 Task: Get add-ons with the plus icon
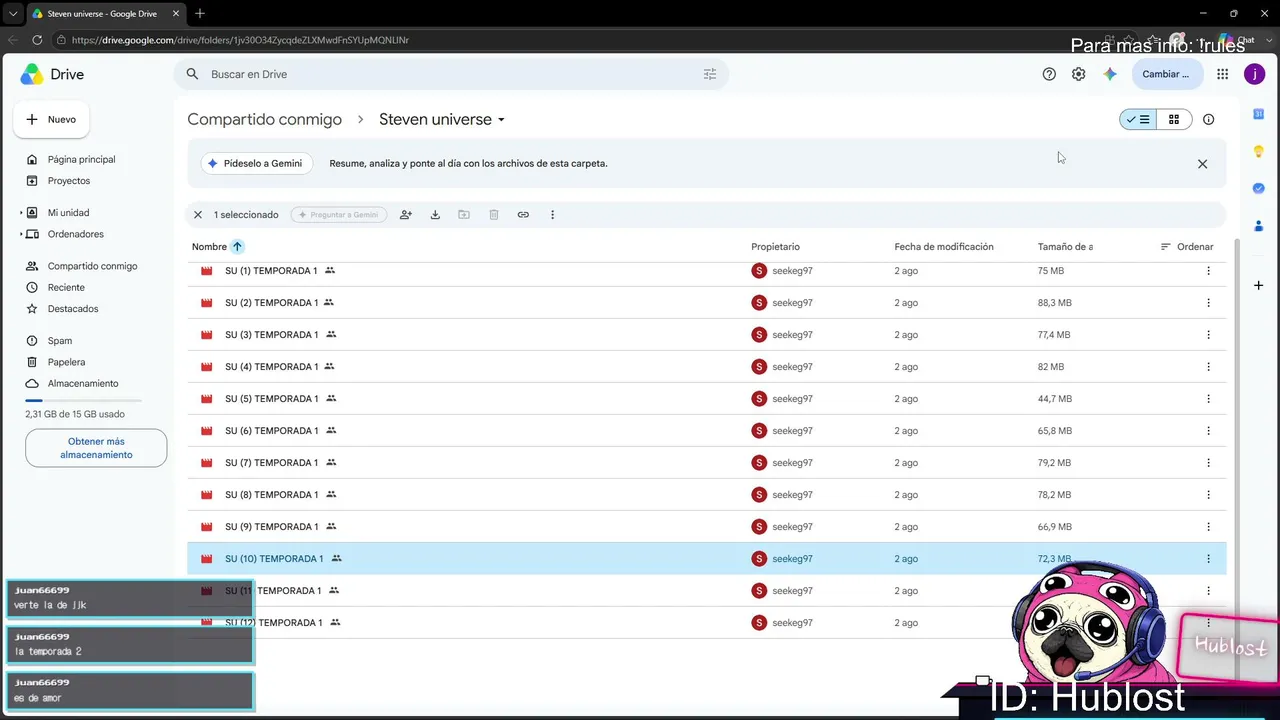tap(1258, 285)
